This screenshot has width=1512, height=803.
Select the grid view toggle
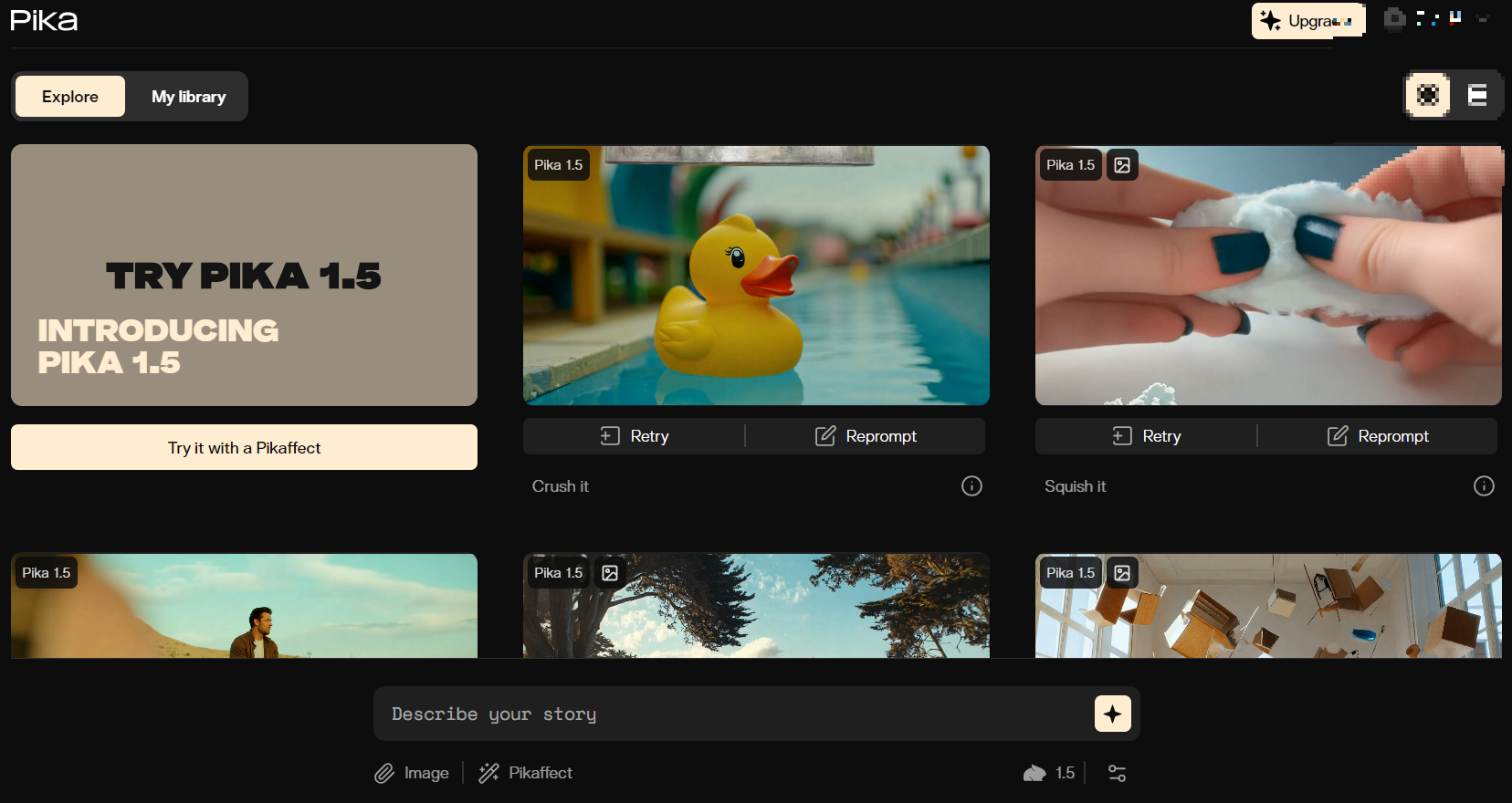click(x=1428, y=95)
